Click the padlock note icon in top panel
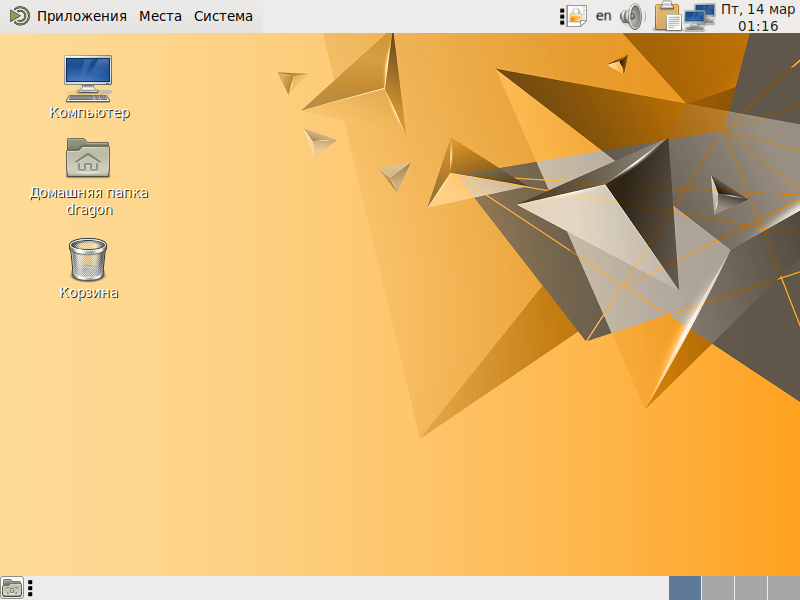800x600 pixels. click(577, 16)
